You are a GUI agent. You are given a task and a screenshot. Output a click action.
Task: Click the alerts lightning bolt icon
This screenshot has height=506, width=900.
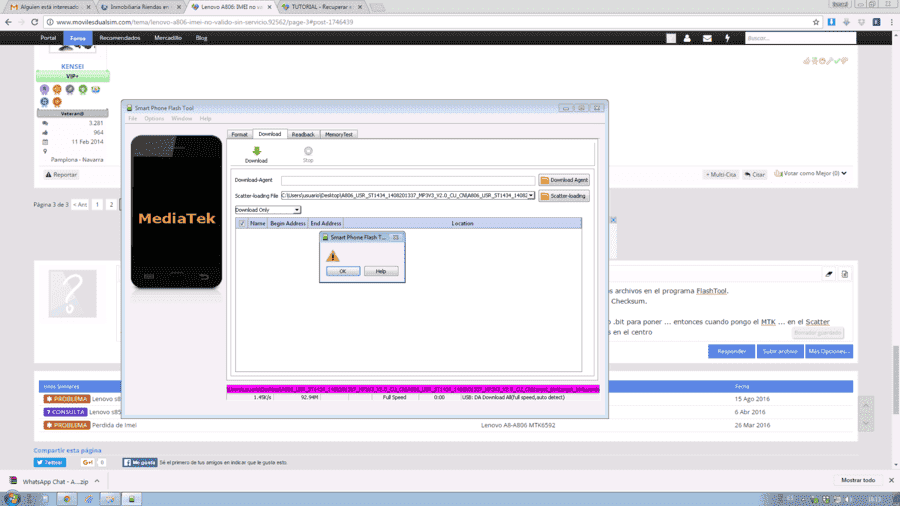coord(727,38)
